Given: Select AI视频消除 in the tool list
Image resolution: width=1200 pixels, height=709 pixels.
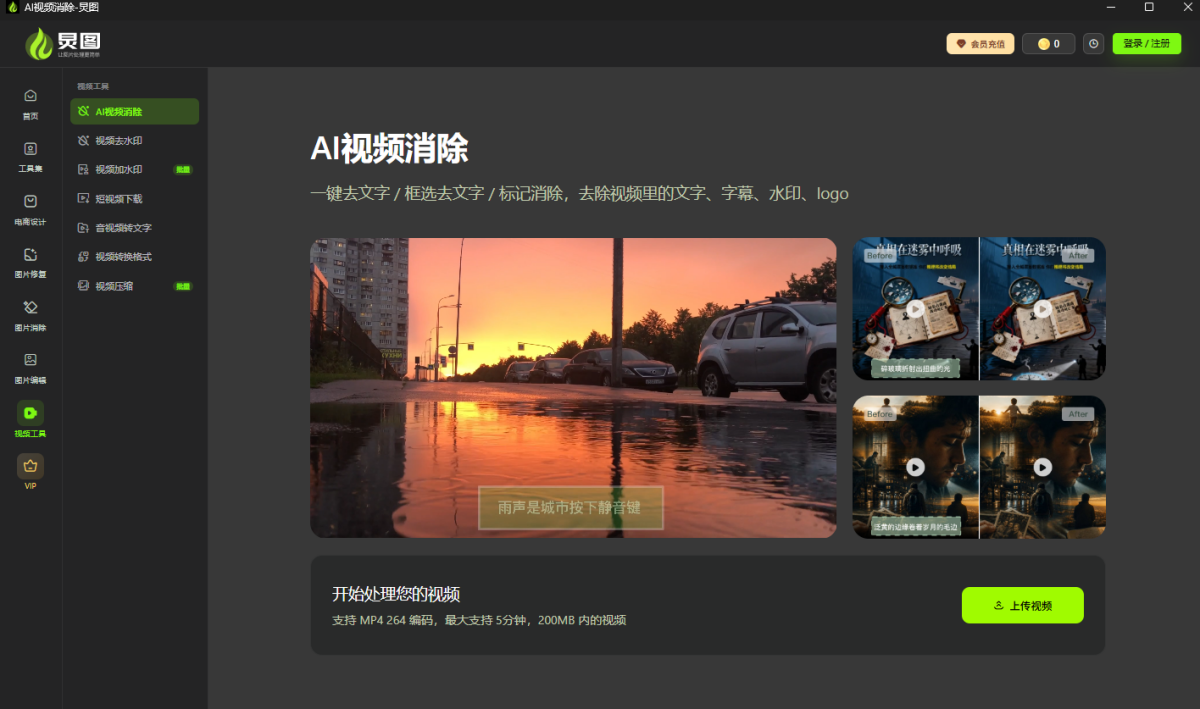Looking at the screenshot, I should [x=134, y=112].
